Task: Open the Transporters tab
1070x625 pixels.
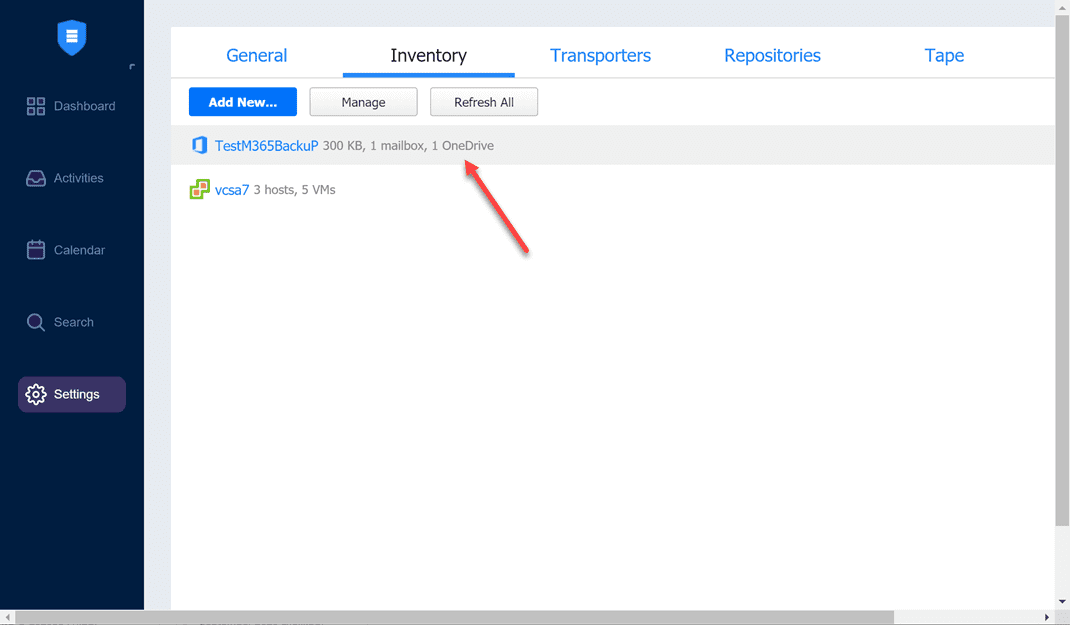Action: tap(600, 56)
